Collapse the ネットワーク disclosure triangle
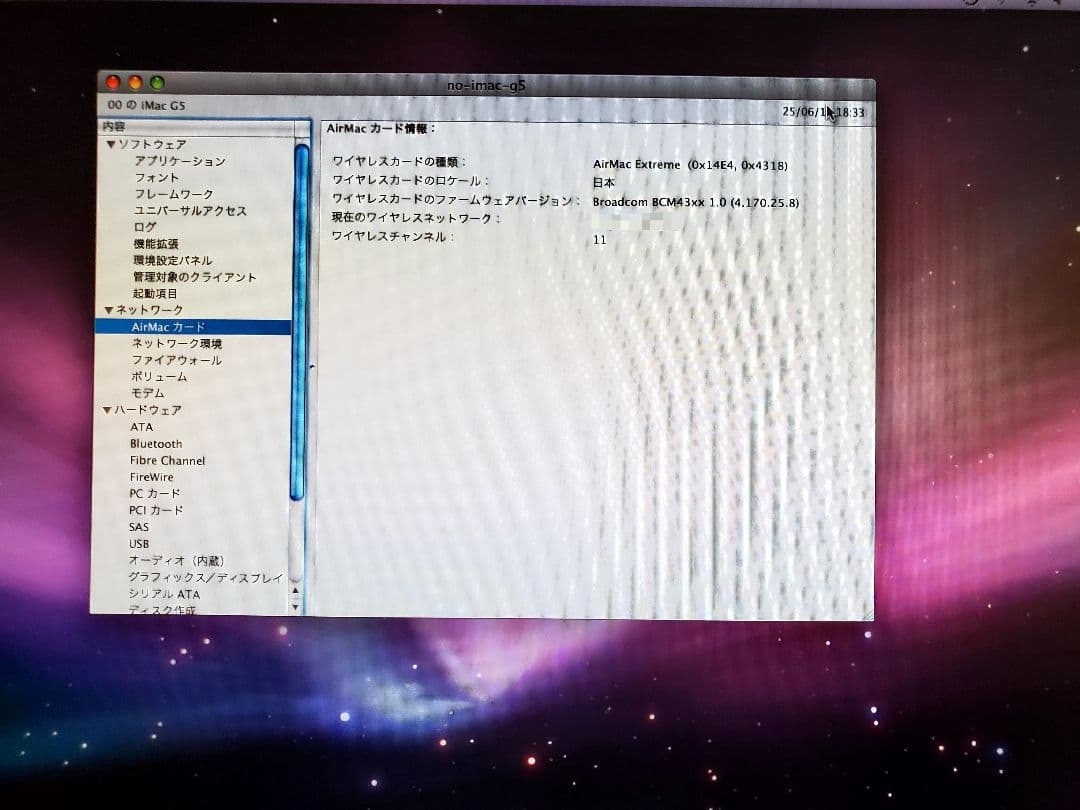This screenshot has width=1080, height=810. click(x=110, y=310)
